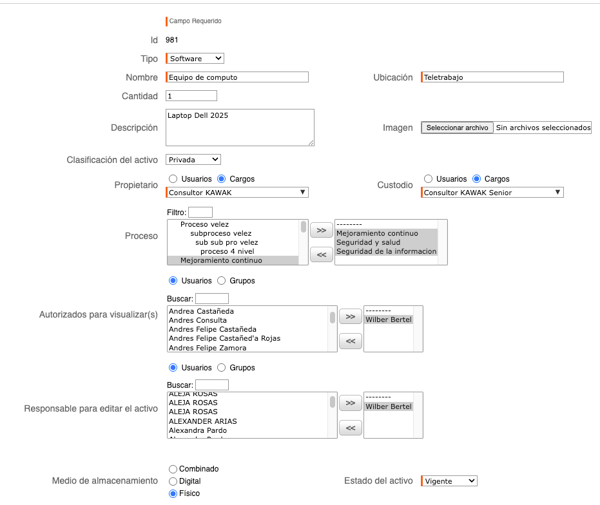Image resolution: width=600 pixels, height=505 pixels.
Task: Select Cargos radio under Custodio
Action: (476, 179)
